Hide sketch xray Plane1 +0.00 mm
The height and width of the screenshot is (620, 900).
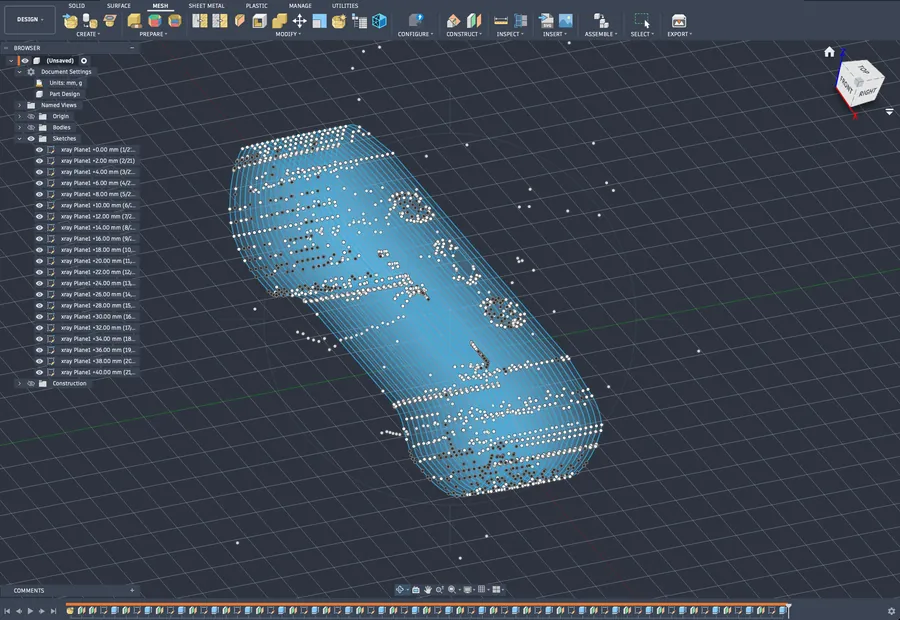coord(40,150)
